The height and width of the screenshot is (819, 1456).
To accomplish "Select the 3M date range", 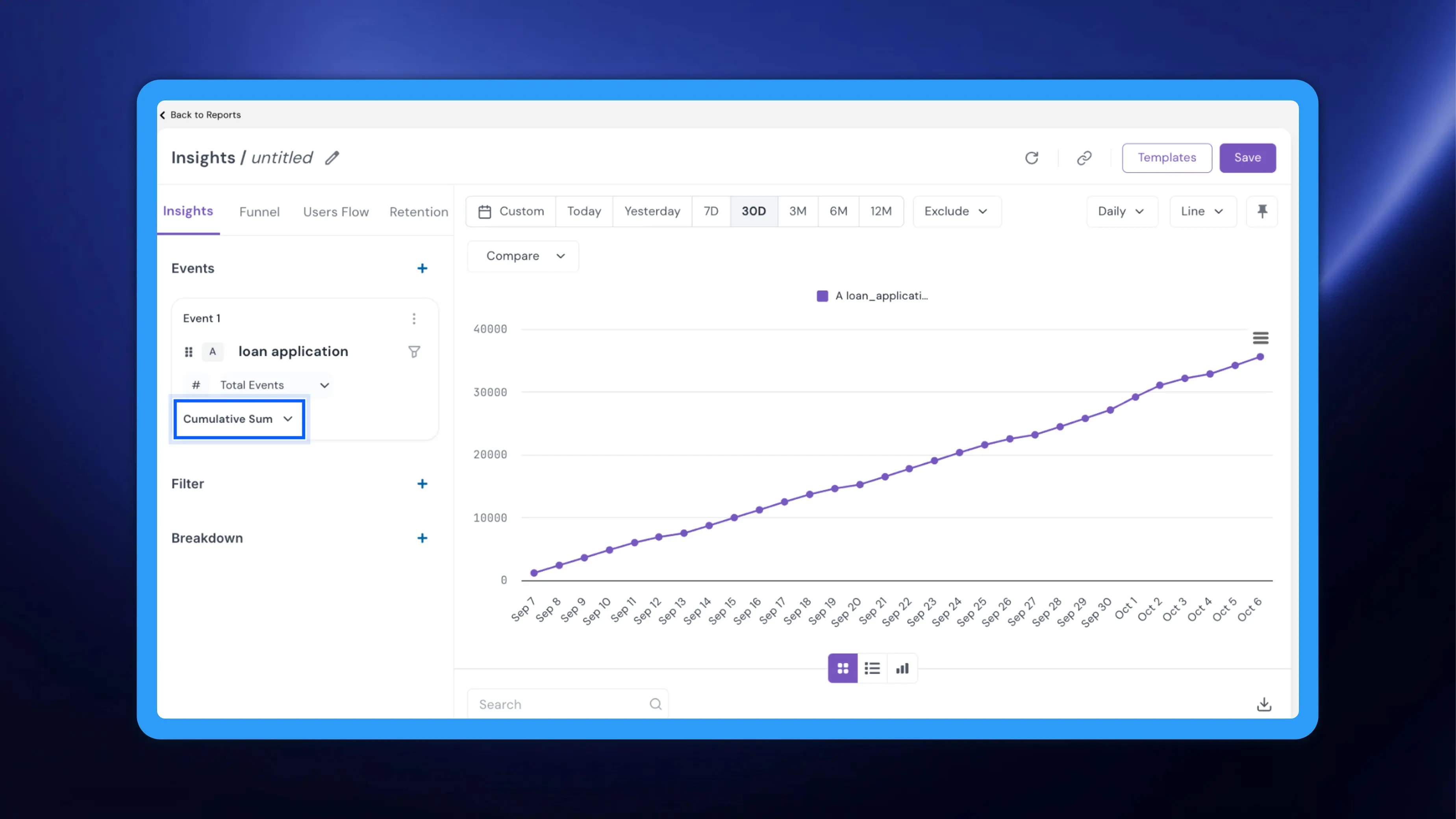I will pyautogui.click(x=798, y=211).
